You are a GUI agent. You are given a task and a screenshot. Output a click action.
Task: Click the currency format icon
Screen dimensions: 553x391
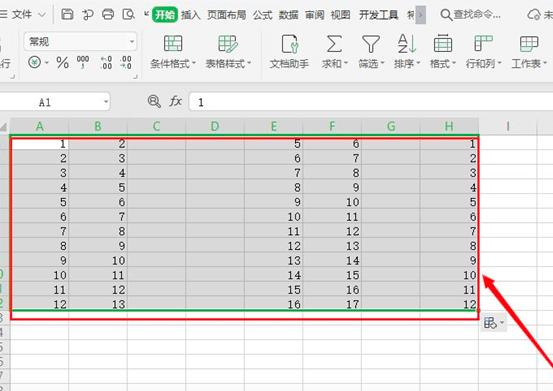[x=35, y=62]
